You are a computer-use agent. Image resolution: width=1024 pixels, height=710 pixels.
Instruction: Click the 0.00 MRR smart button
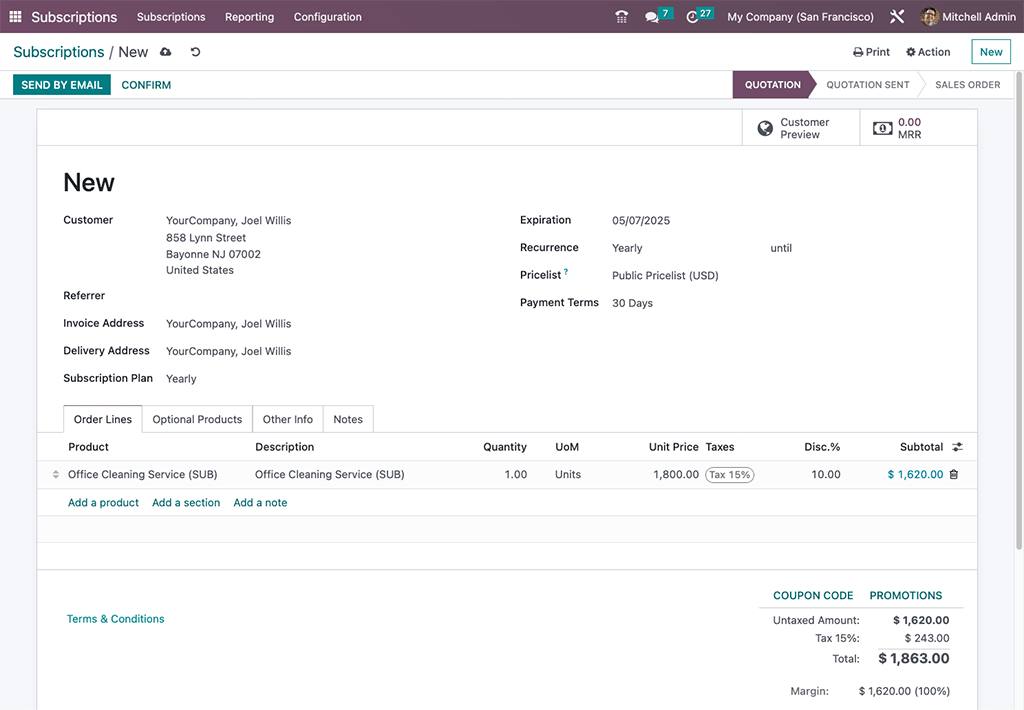915,127
